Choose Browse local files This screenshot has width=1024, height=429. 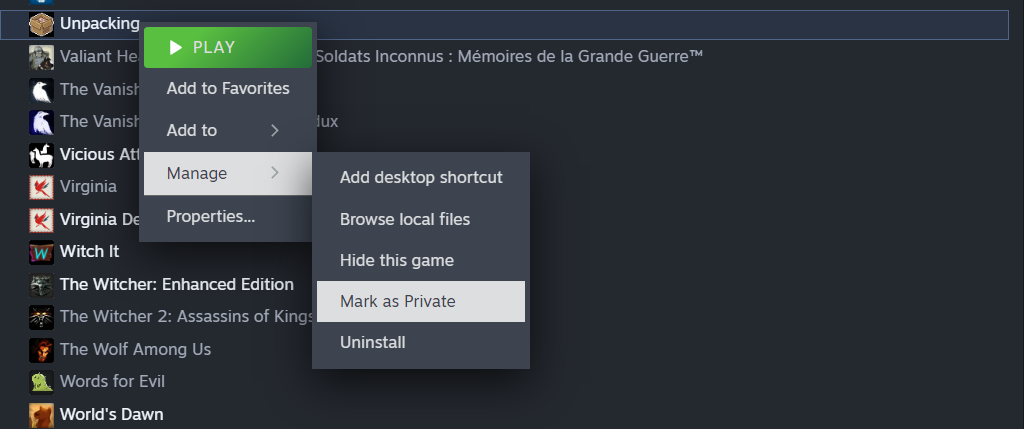421,219
